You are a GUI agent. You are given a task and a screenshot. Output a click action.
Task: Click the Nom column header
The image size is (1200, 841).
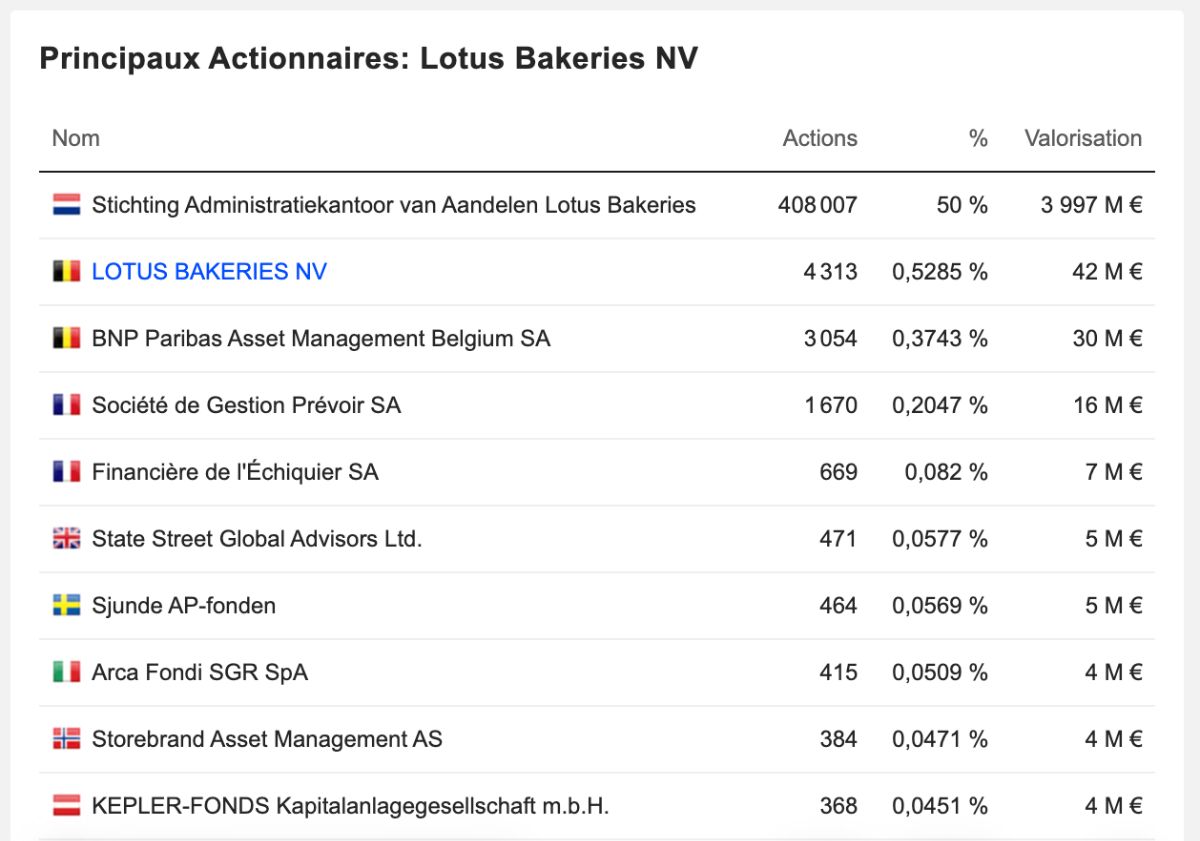click(76, 138)
